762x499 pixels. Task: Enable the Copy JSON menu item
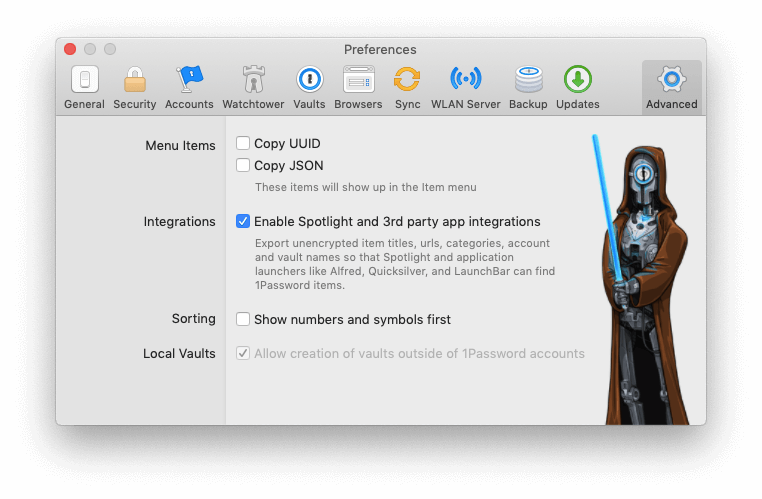point(242,165)
